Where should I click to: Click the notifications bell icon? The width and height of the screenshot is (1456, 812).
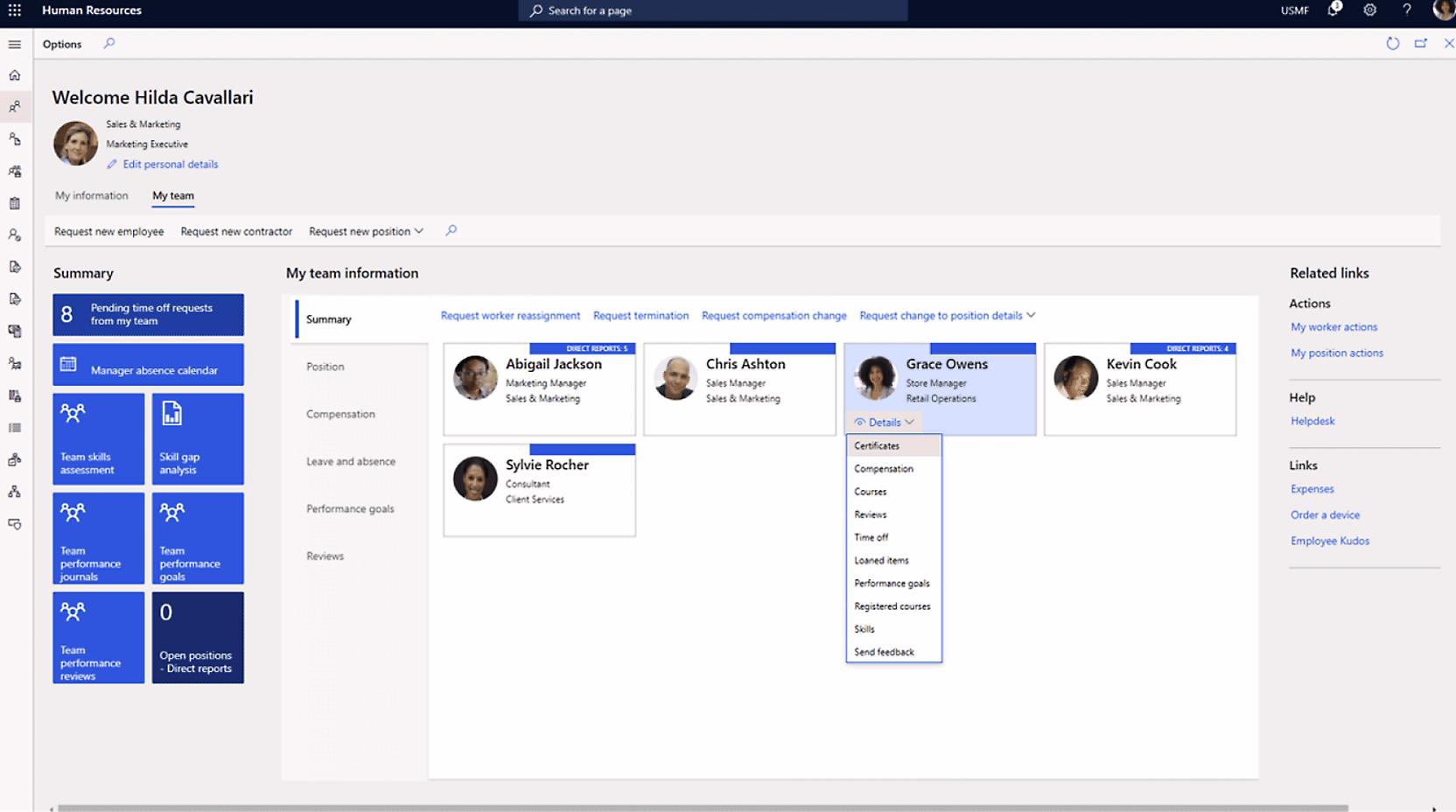1333,10
